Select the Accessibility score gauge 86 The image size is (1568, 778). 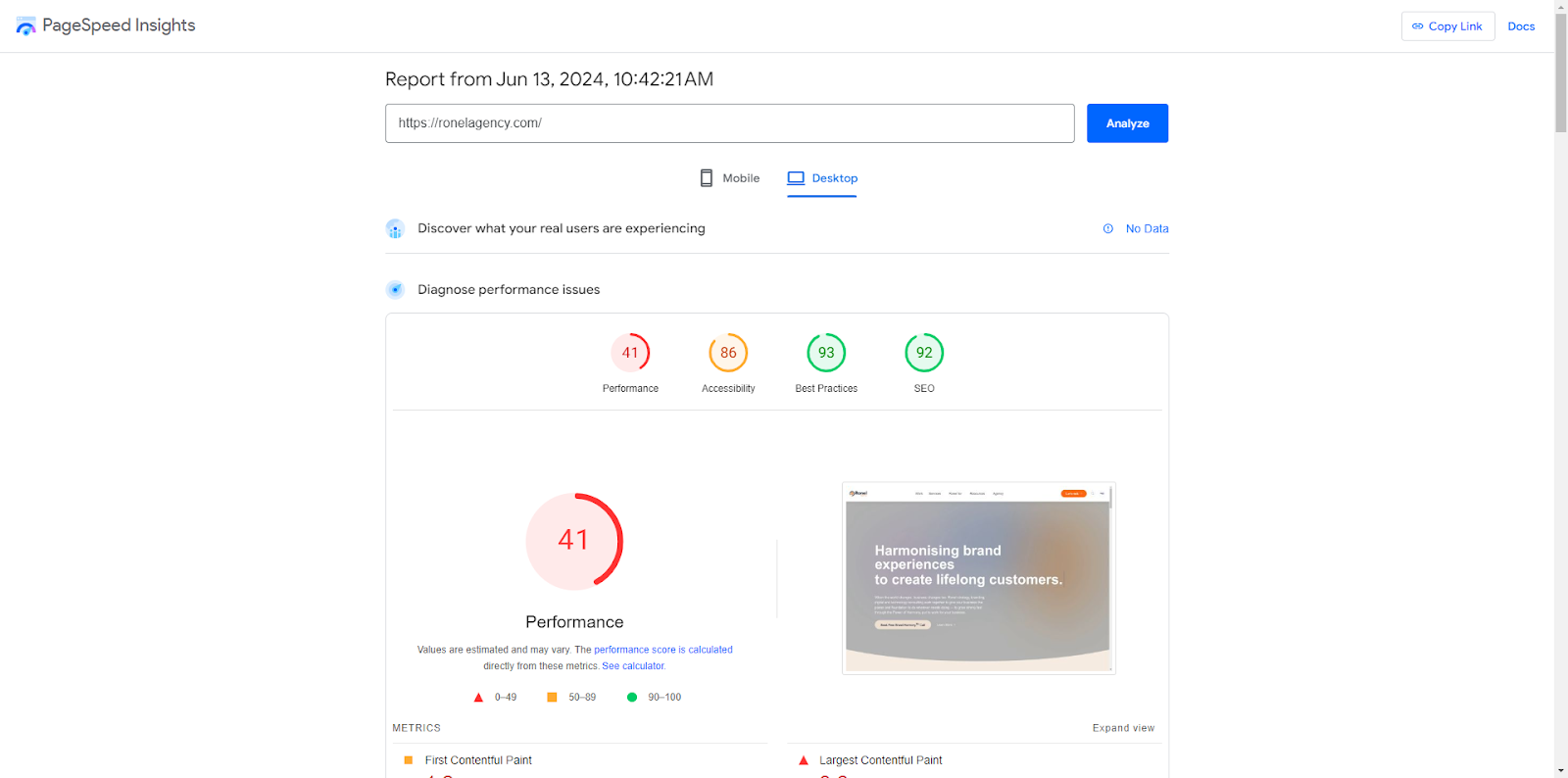click(x=728, y=353)
